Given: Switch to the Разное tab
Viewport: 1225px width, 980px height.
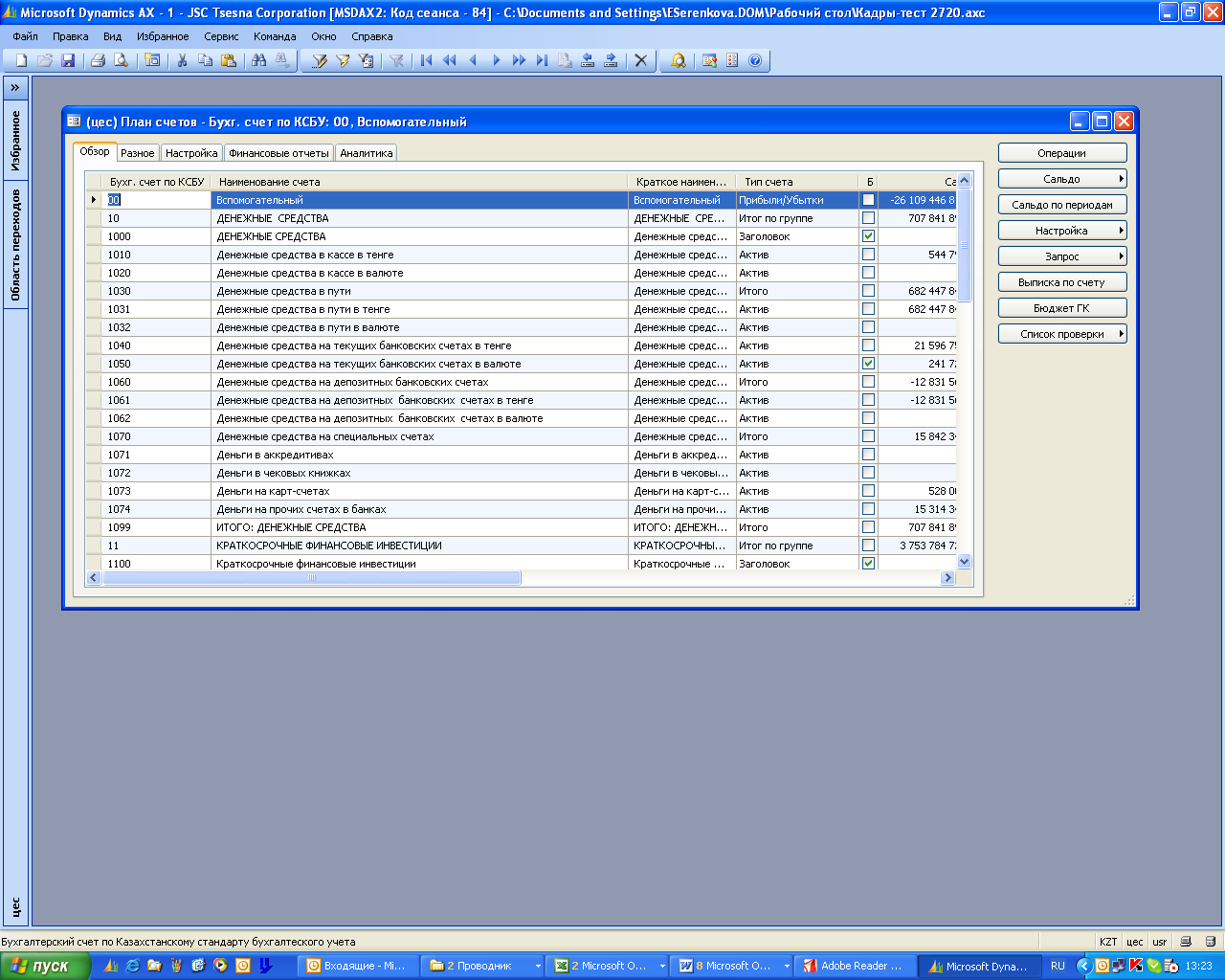Looking at the screenshot, I should tap(138, 153).
